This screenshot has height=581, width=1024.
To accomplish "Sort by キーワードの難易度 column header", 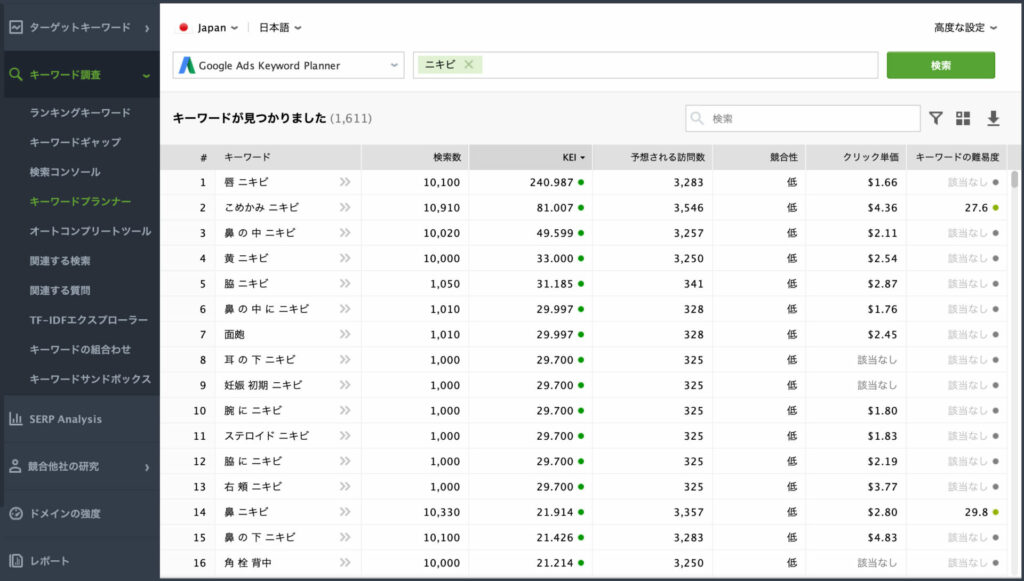I will 957,157.
